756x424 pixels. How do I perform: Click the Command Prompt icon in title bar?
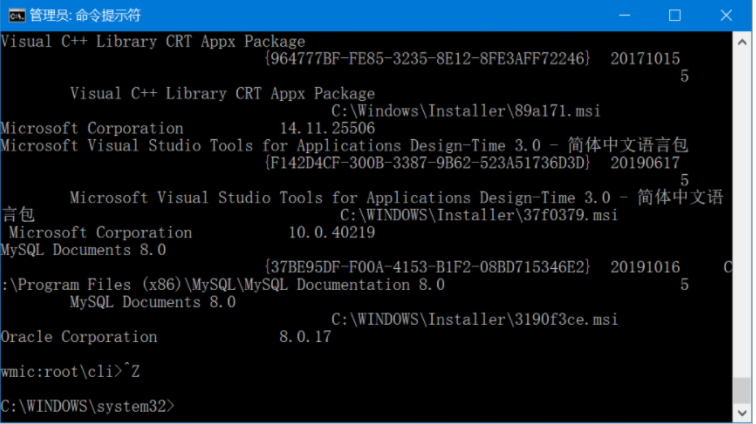click(x=15, y=15)
